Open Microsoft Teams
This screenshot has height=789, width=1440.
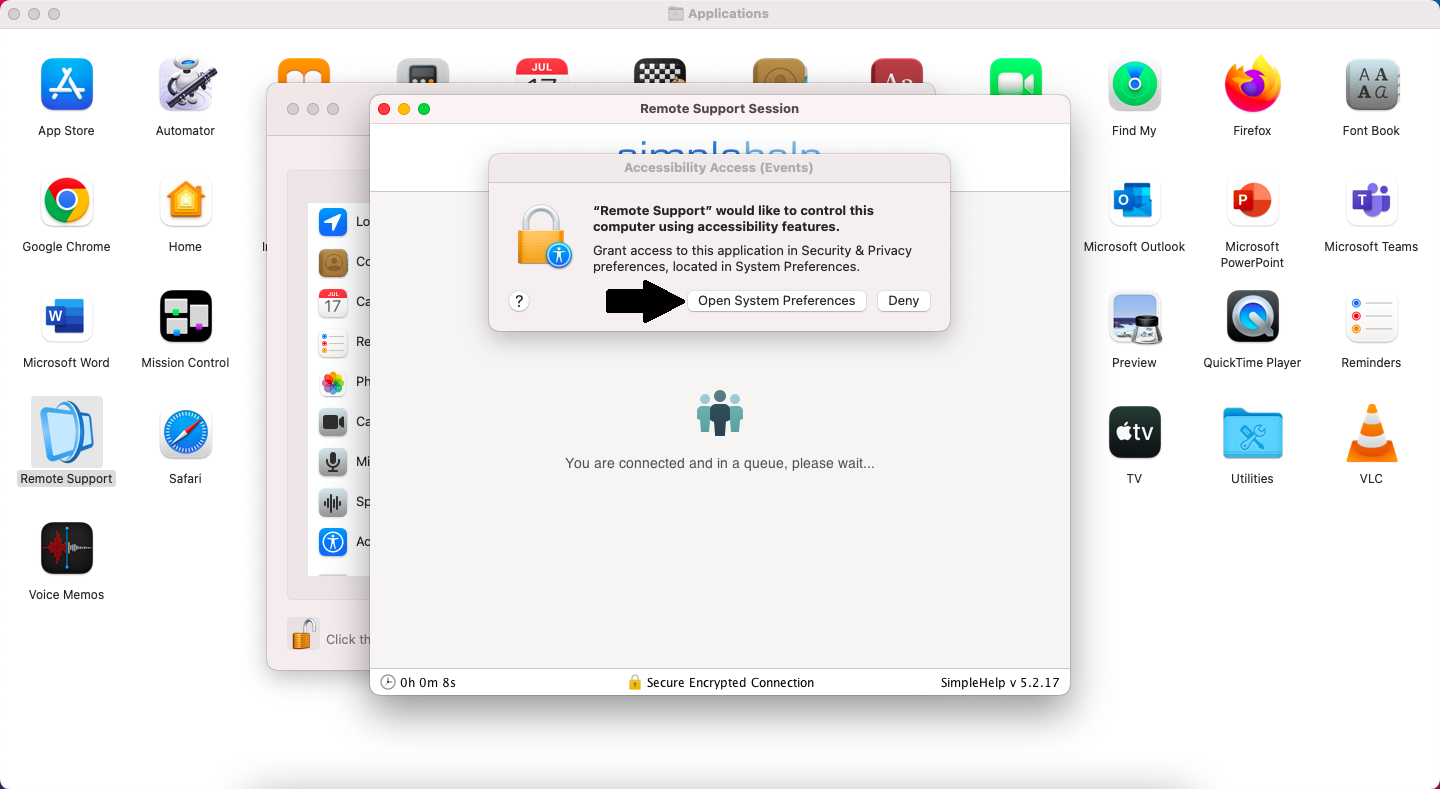[x=1371, y=201]
